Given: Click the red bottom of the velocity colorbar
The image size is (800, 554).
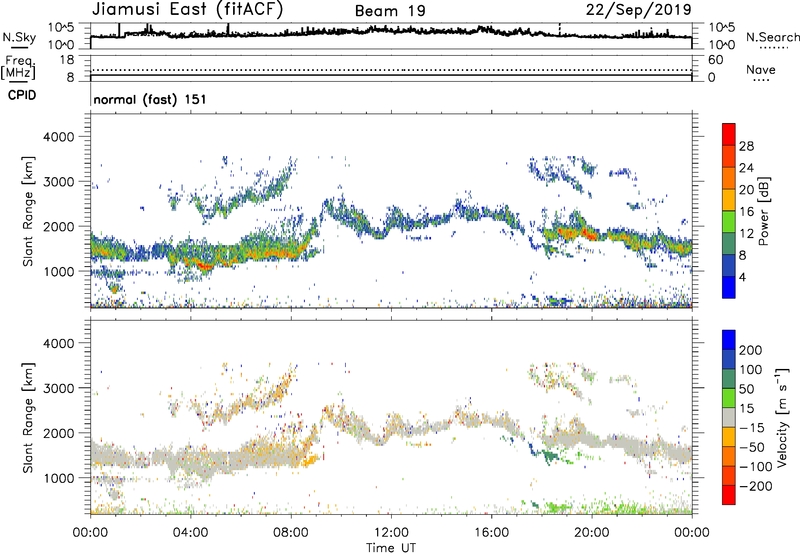Looking at the screenshot, I should click(729, 495).
